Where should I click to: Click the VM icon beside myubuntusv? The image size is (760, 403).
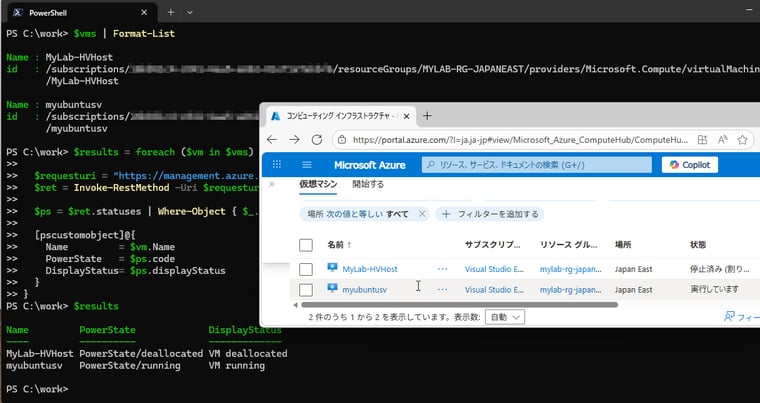pos(332,289)
